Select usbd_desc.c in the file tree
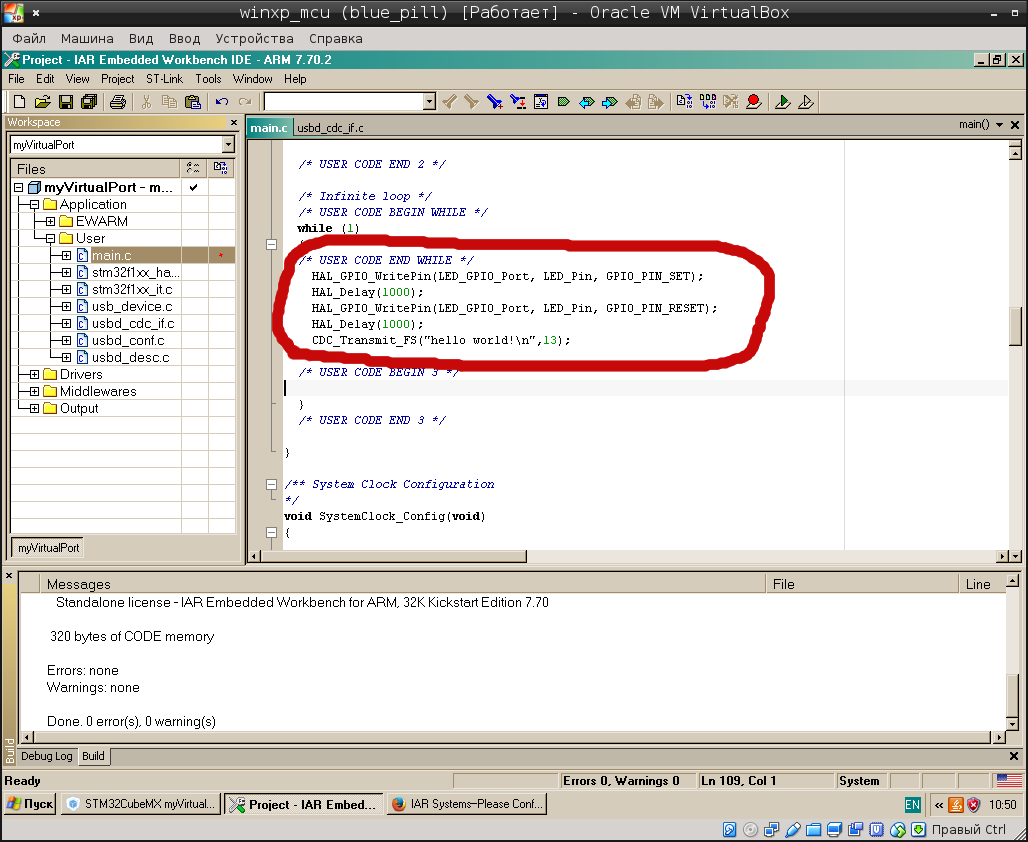Viewport: 1028px width, 842px height. (x=130, y=357)
